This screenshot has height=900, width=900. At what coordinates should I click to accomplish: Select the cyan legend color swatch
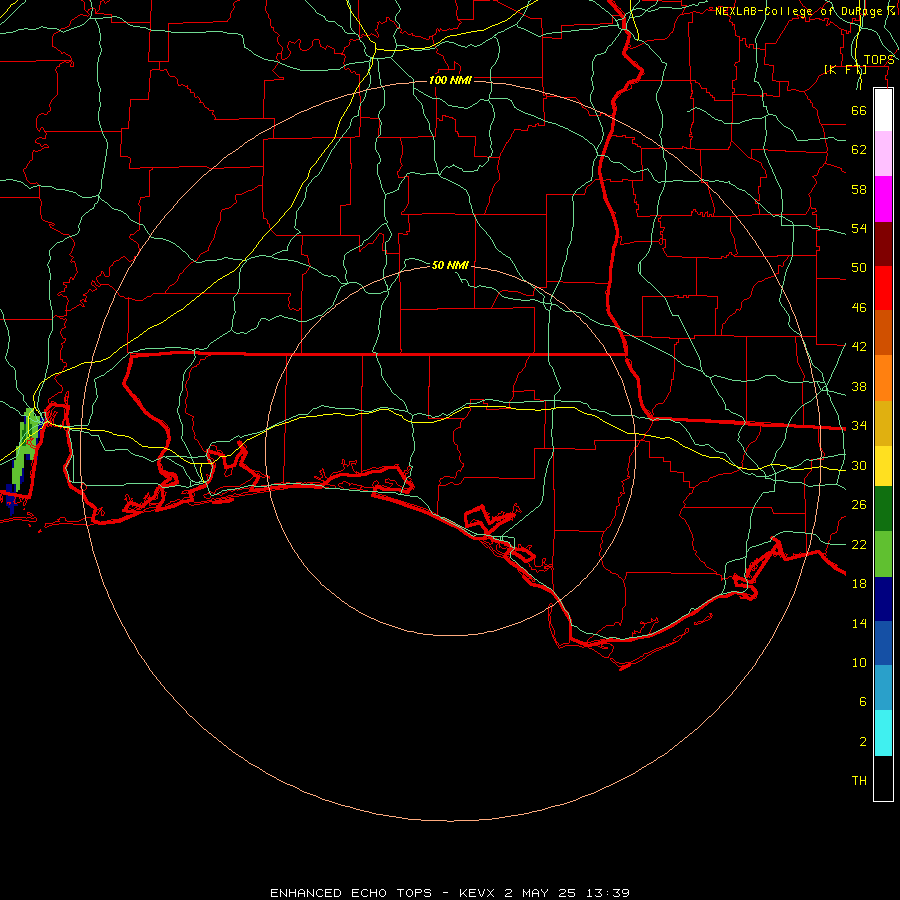(x=883, y=733)
